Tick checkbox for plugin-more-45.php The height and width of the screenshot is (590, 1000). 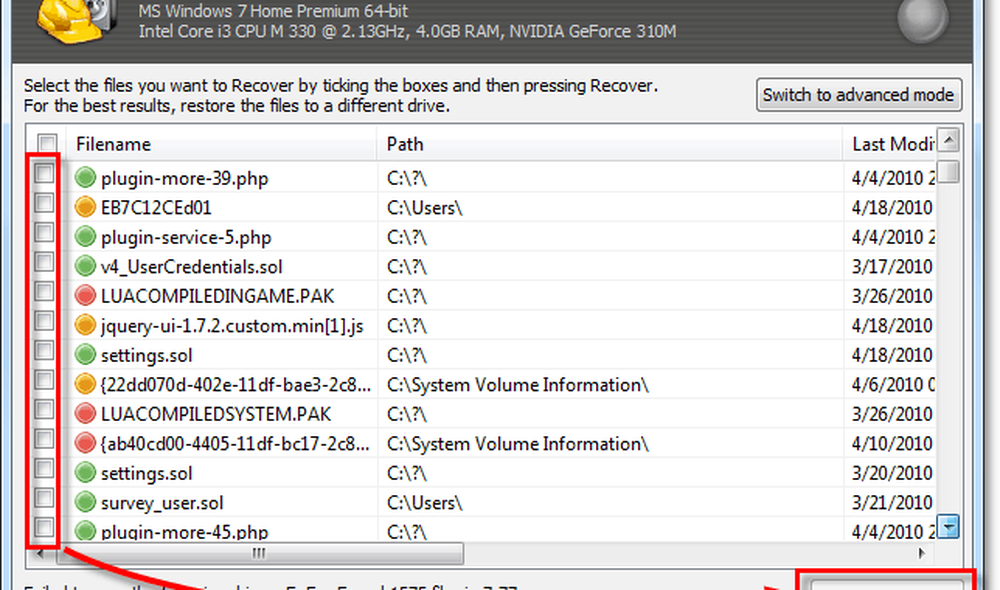coord(44,527)
